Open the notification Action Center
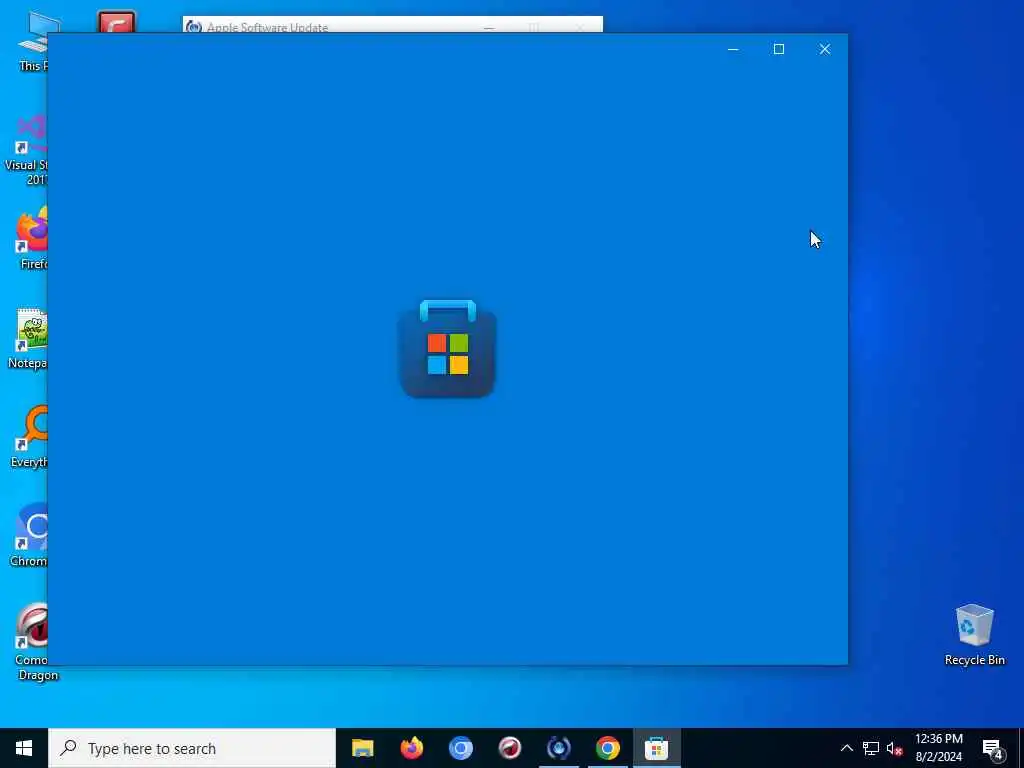The image size is (1024, 768). pos(993,748)
